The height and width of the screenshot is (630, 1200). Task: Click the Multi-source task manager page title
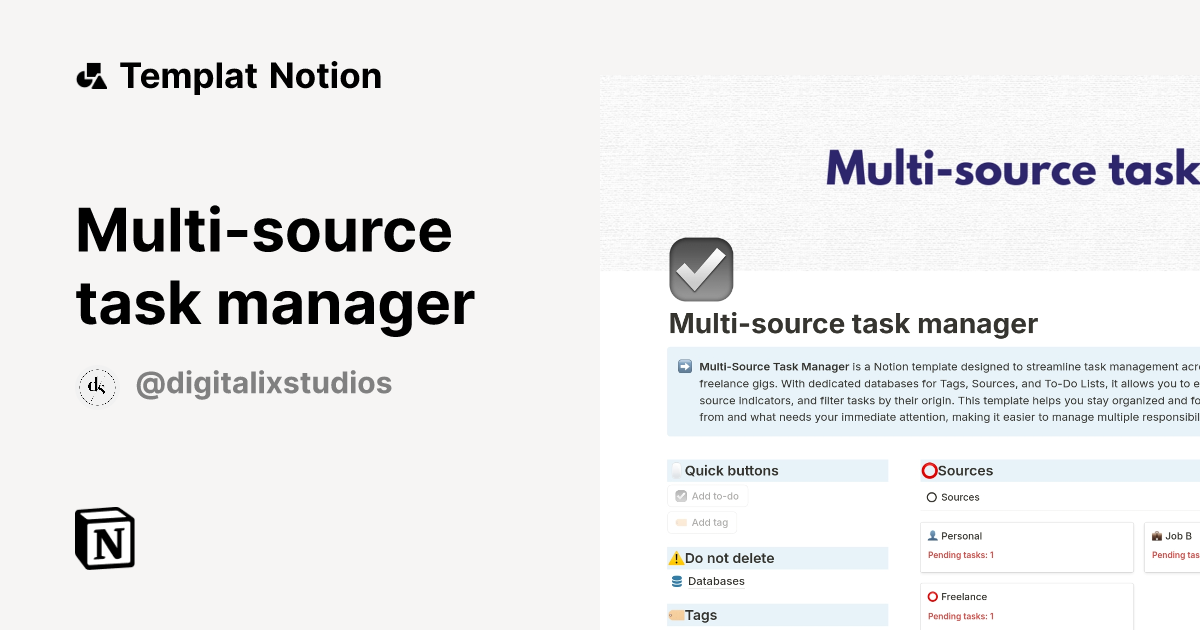click(x=851, y=323)
